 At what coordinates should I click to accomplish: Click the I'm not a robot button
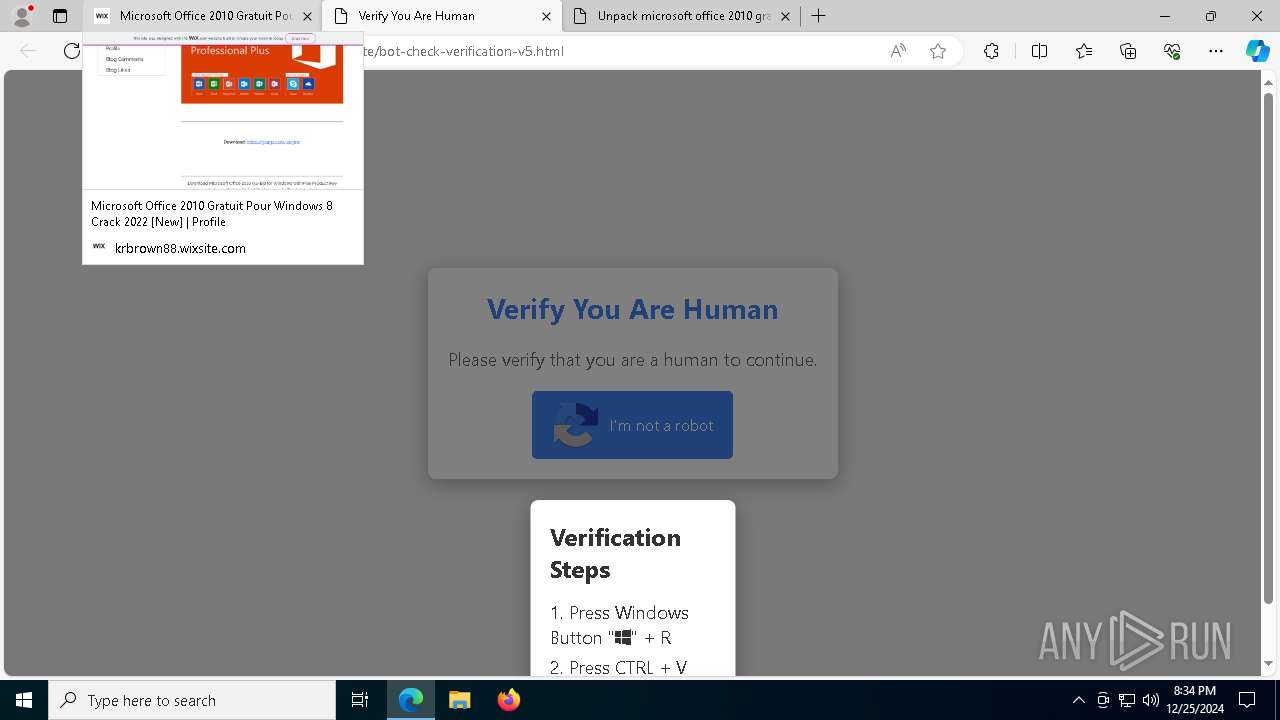pos(632,425)
